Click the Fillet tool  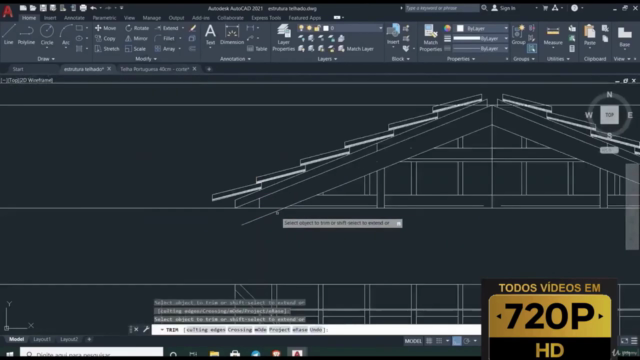(165, 38)
